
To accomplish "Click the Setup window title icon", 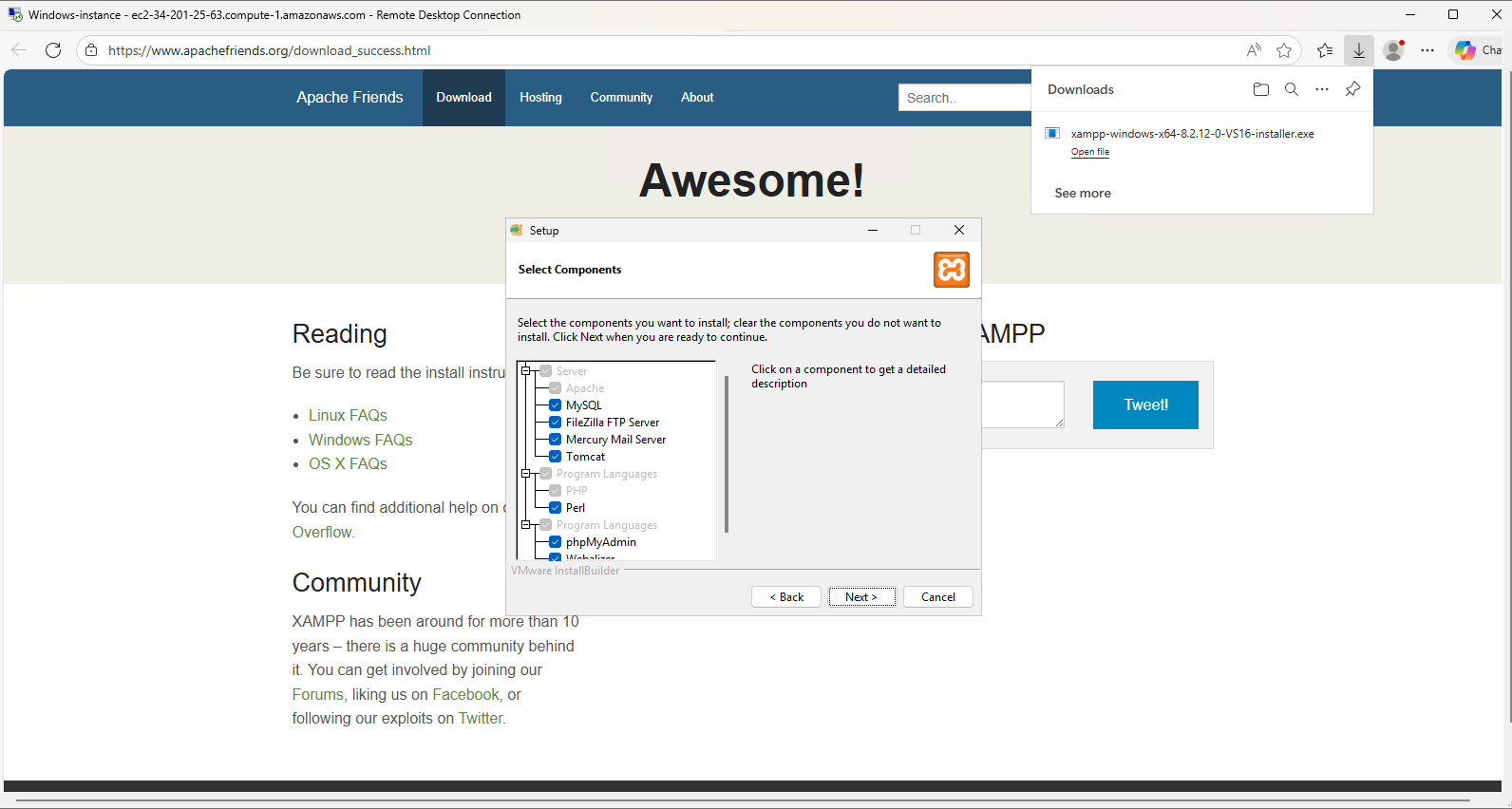I will click(517, 230).
